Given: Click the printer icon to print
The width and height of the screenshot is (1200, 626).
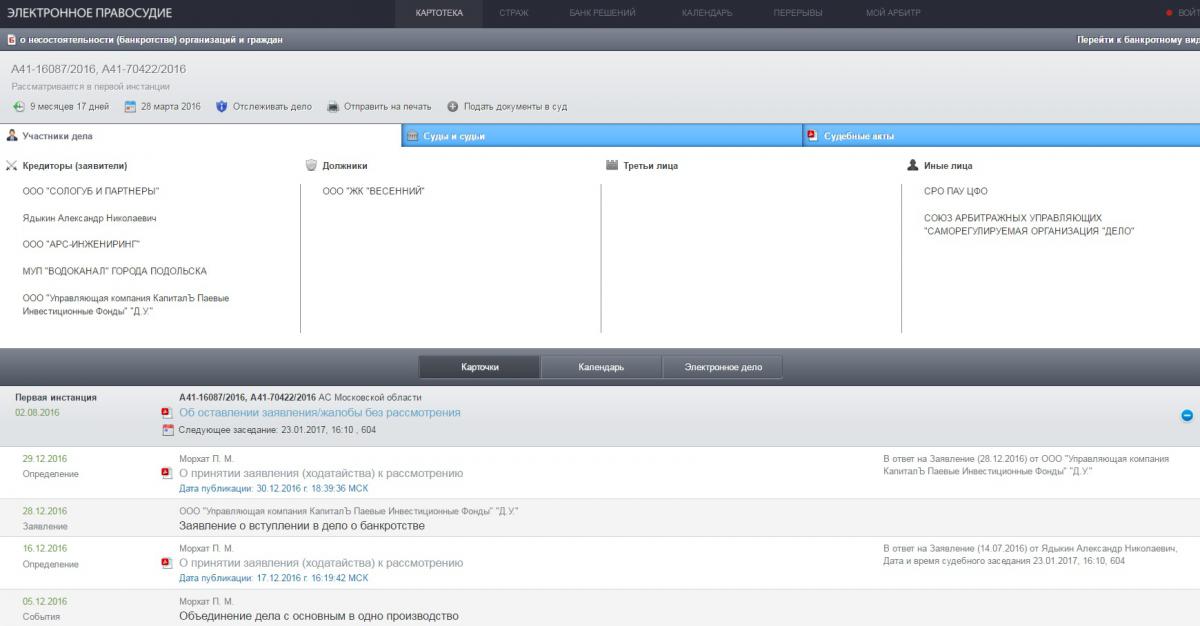Looking at the screenshot, I should point(333,107).
